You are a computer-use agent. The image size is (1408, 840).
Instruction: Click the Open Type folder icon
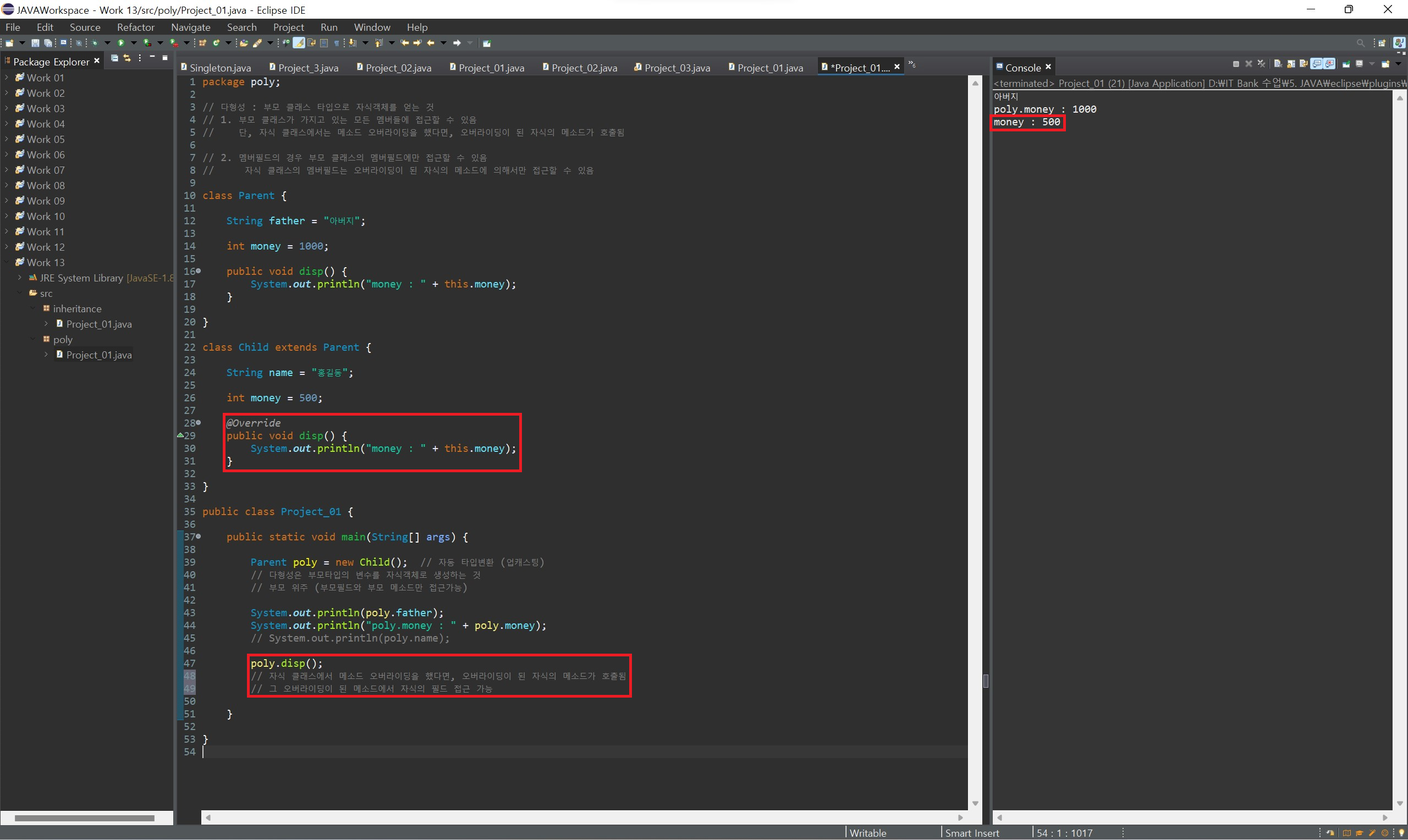pyautogui.click(x=244, y=43)
